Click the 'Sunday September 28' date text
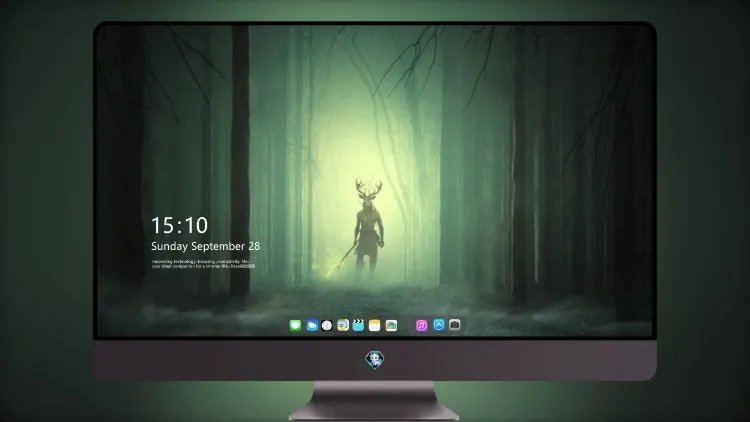The width and height of the screenshot is (750, 422). coord(206,246)
